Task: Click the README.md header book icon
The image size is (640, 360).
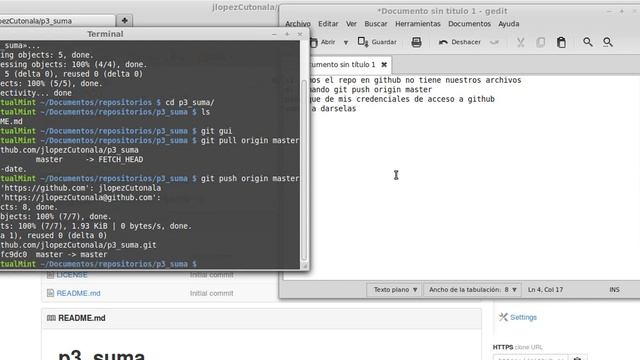Action: 51,318
